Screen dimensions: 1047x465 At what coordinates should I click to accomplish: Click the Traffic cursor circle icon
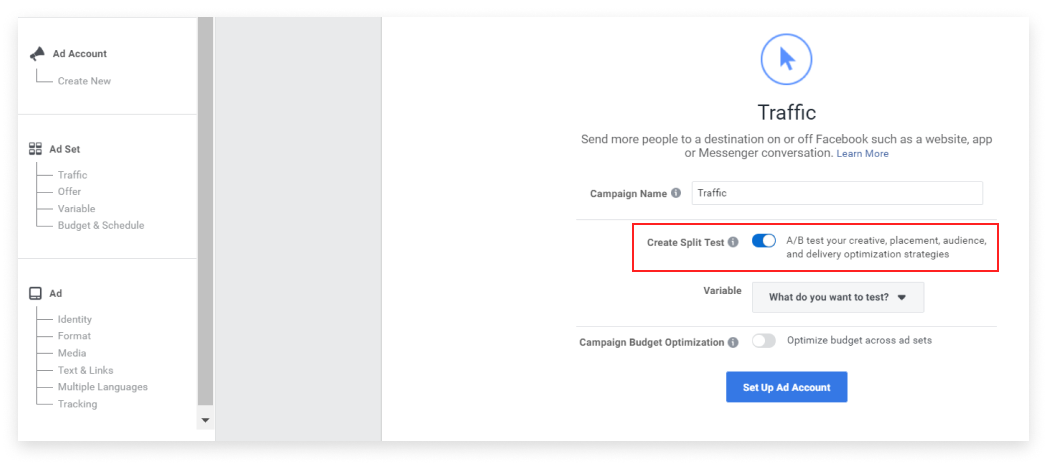click(787, 60)
